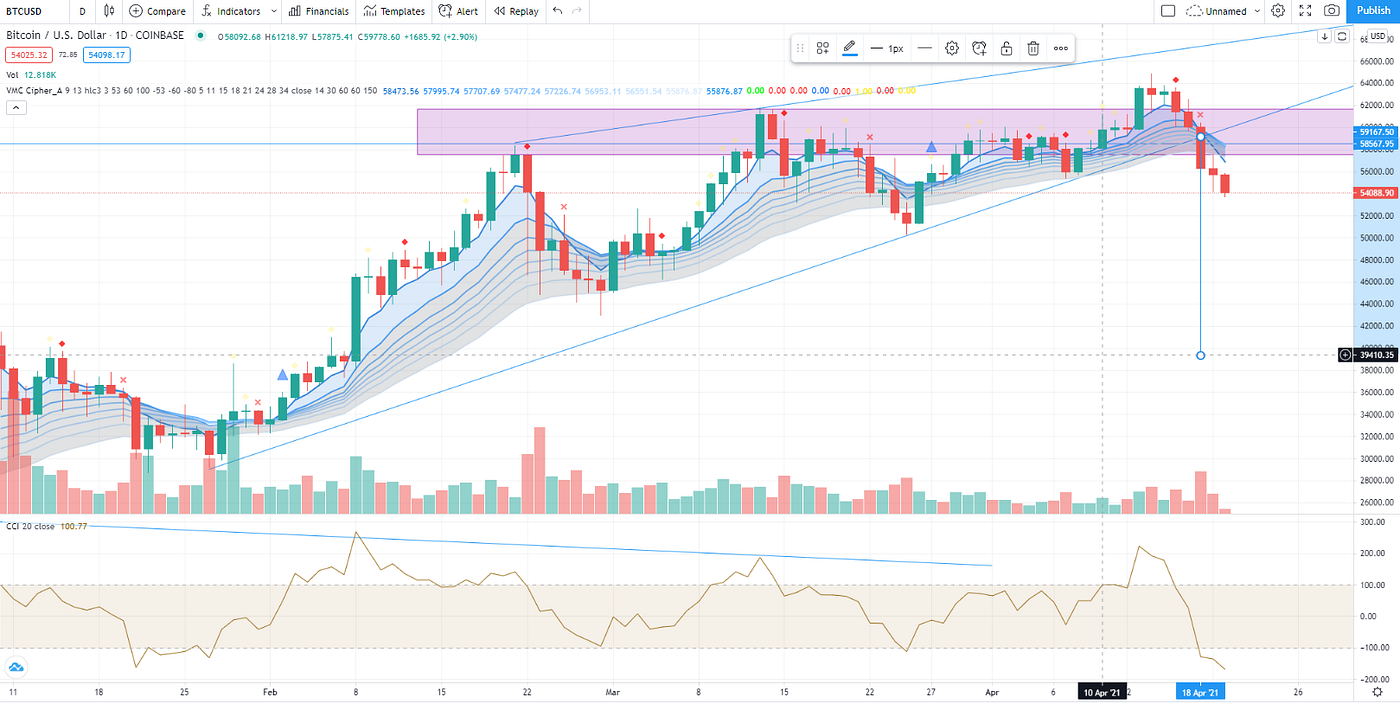Open the line style selector

[924, 48]
